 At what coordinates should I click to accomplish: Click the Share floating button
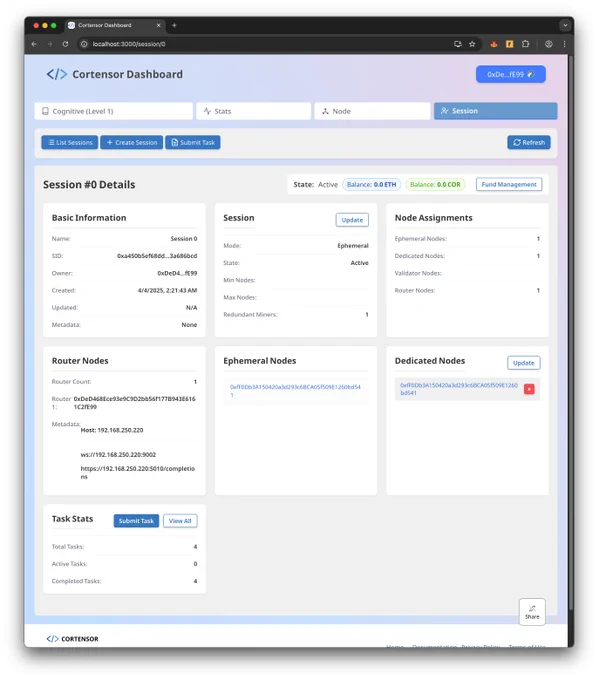[532, 611]
